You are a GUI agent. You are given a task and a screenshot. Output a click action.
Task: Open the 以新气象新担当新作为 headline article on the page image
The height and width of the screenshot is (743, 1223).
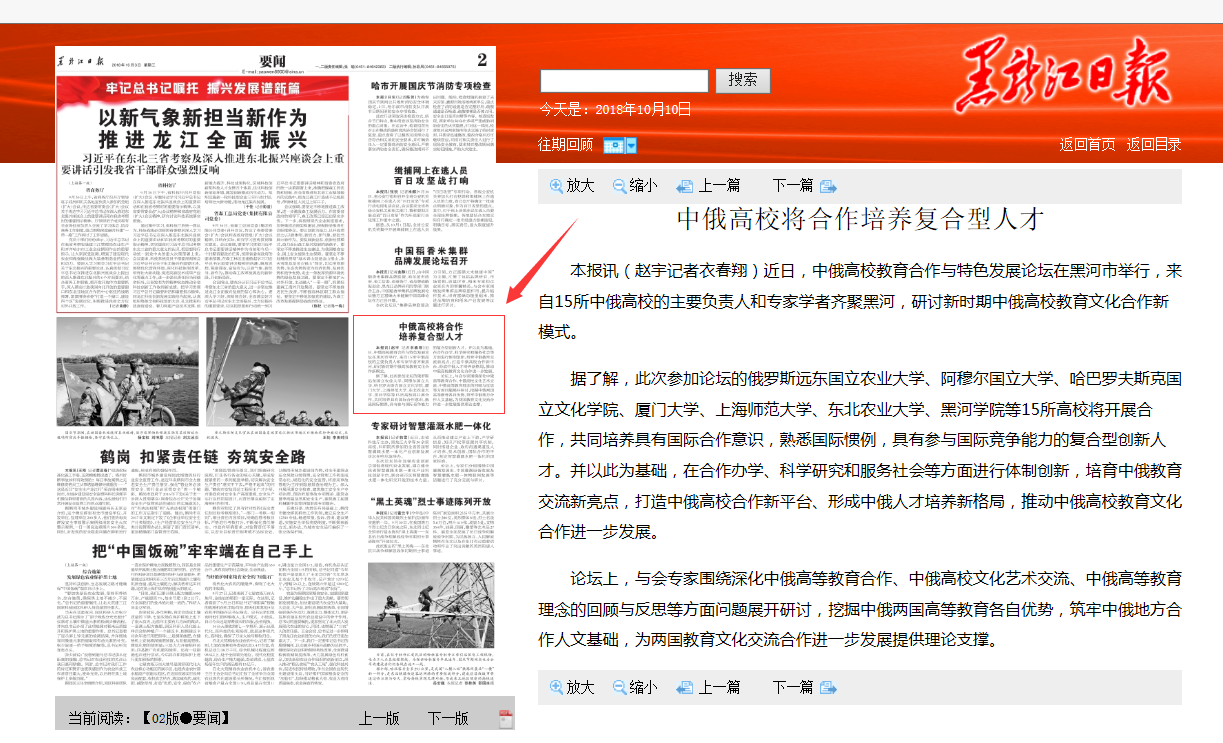coord(201,128)
